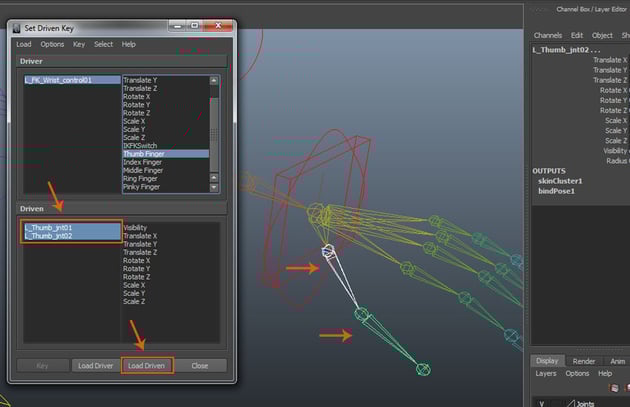
Task: Click the Load Driven button
Action: [147, 366]
